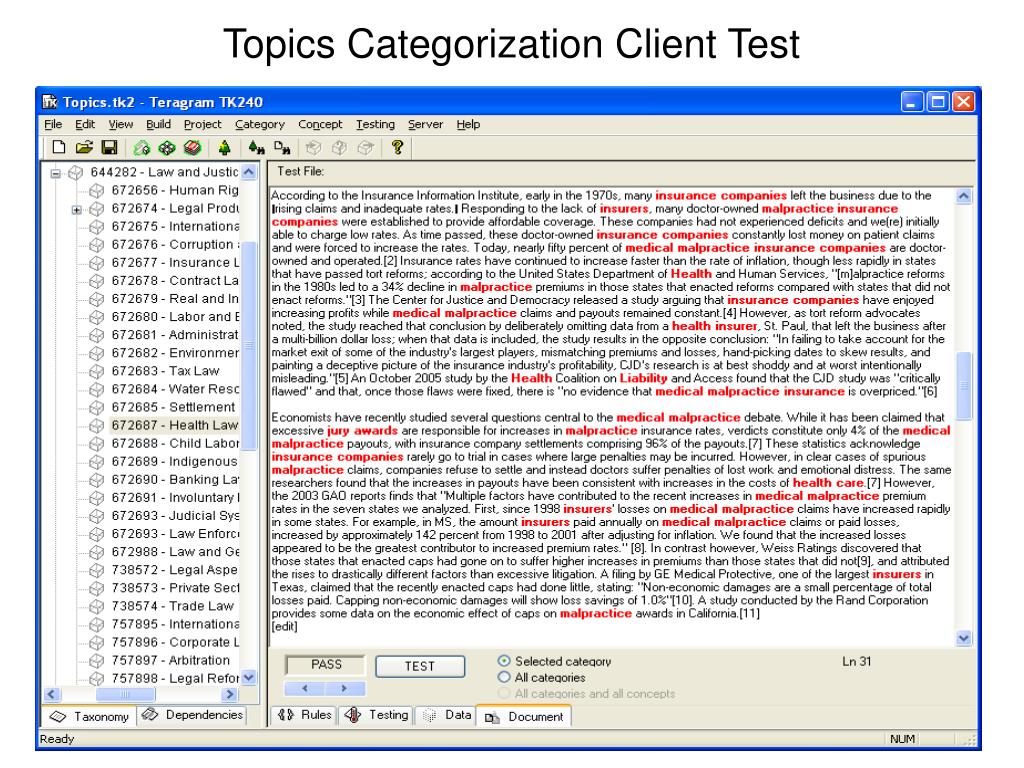Click the document text scroll-down arrow
Image resolution: width=1024 pixels, height=768 pixels.
pos(963,638)
